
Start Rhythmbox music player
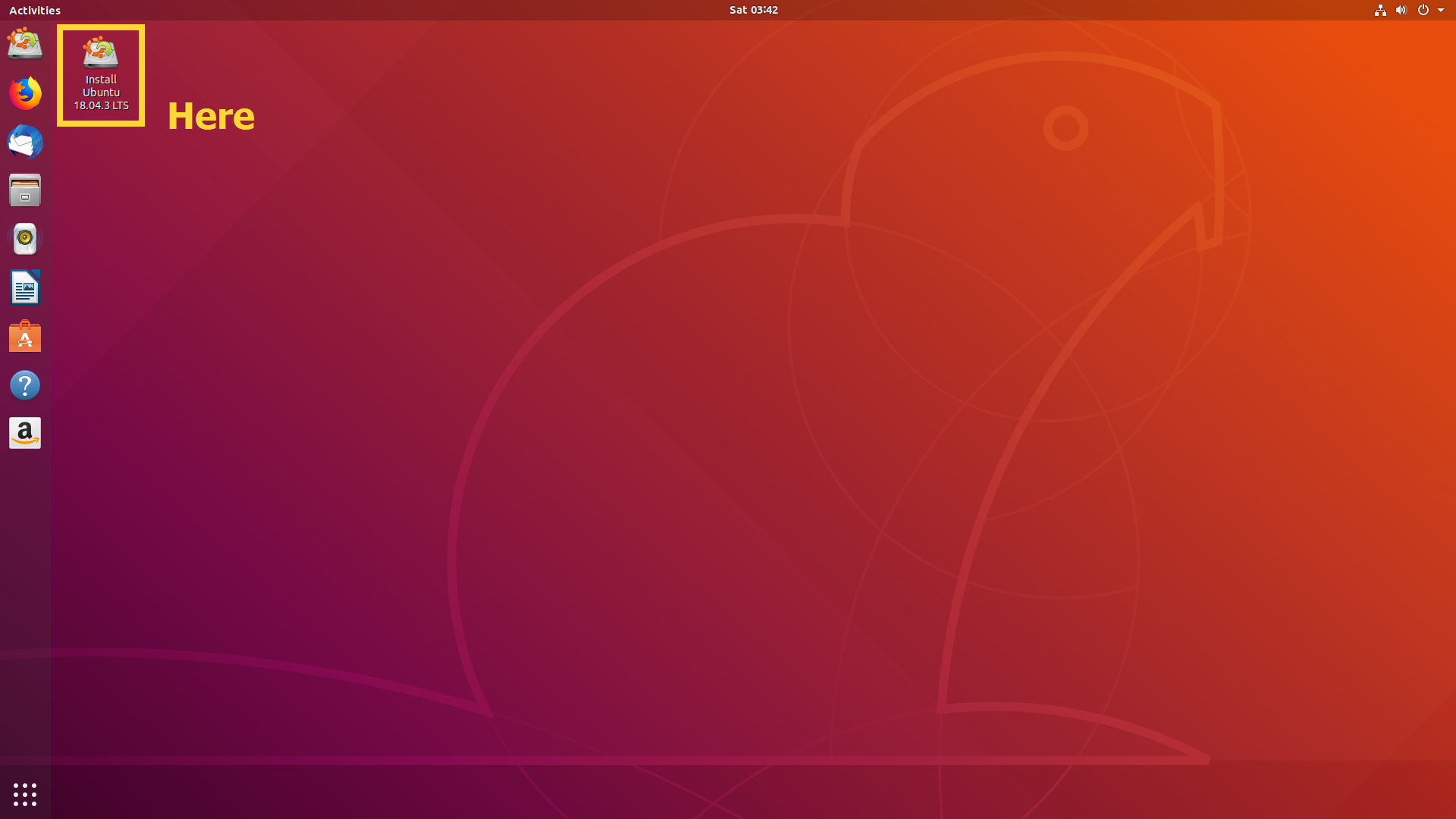click(25, 239)
